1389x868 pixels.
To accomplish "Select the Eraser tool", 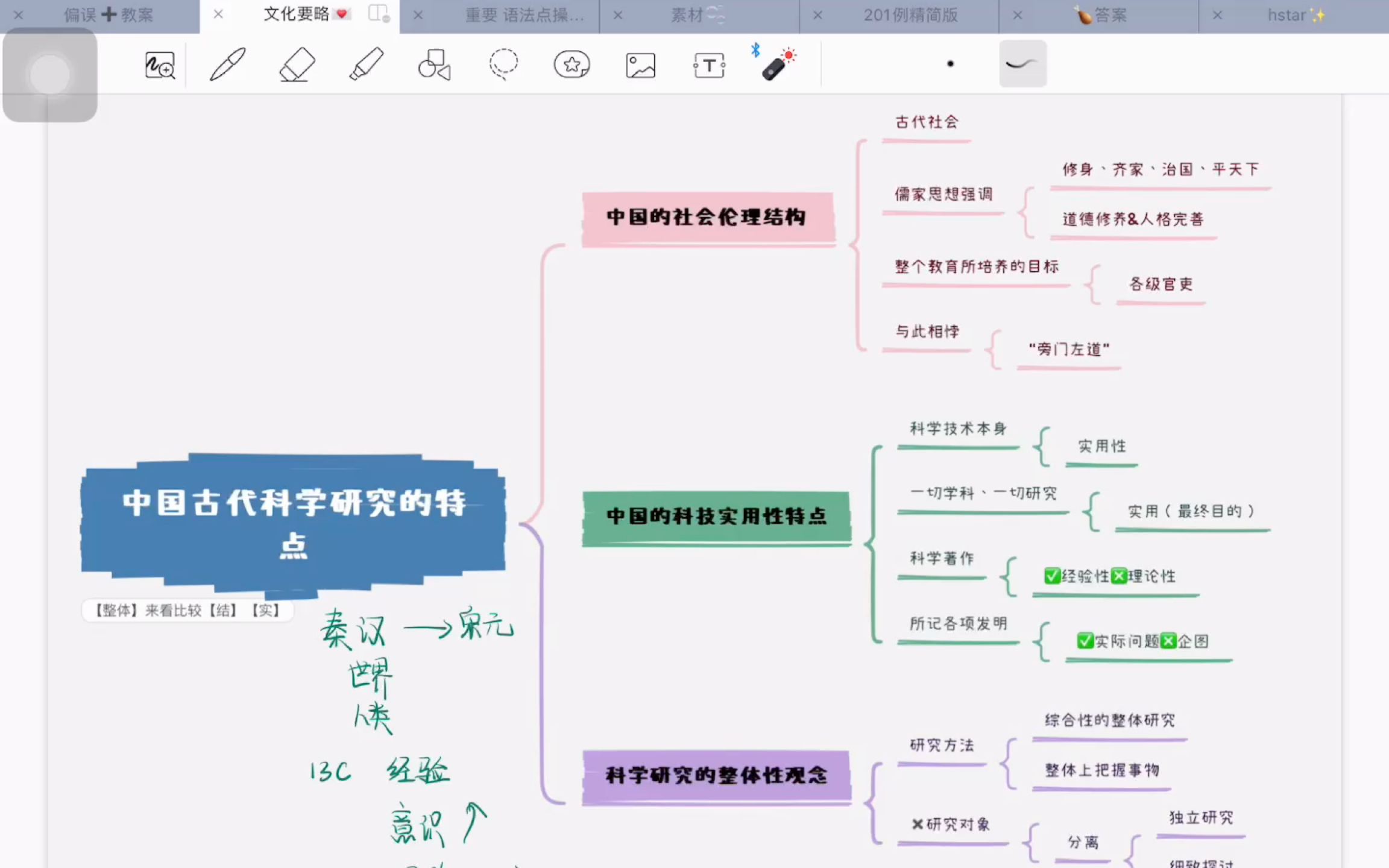I will 297,64.
